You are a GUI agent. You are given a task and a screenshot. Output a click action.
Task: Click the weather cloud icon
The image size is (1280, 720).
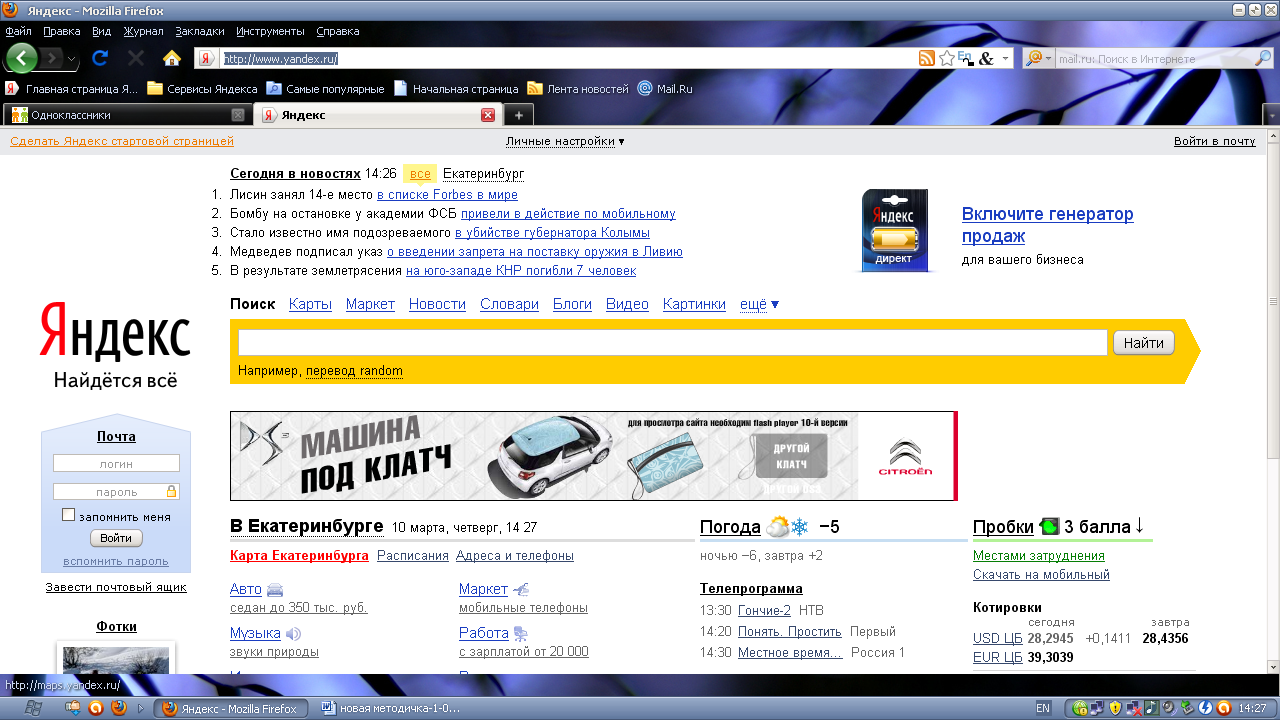(777, 527)
